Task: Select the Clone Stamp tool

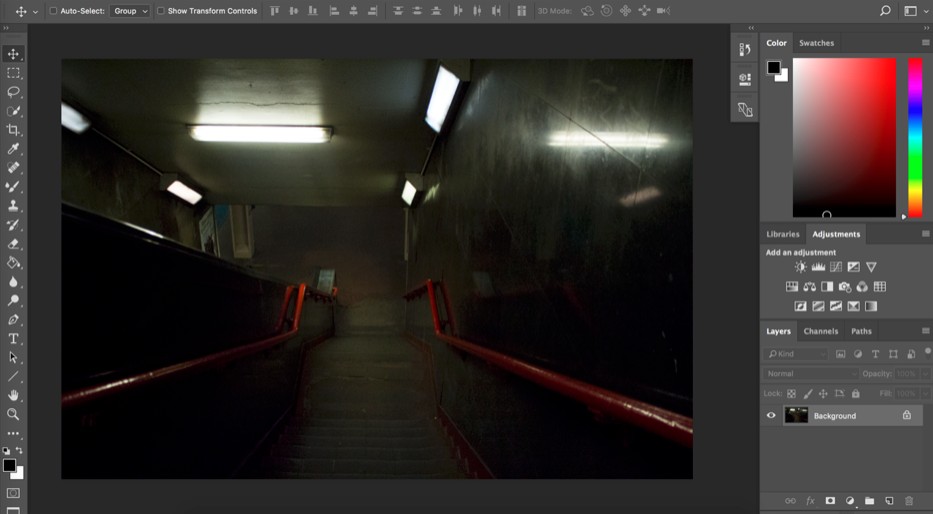Action: click(x=13, y=206)
